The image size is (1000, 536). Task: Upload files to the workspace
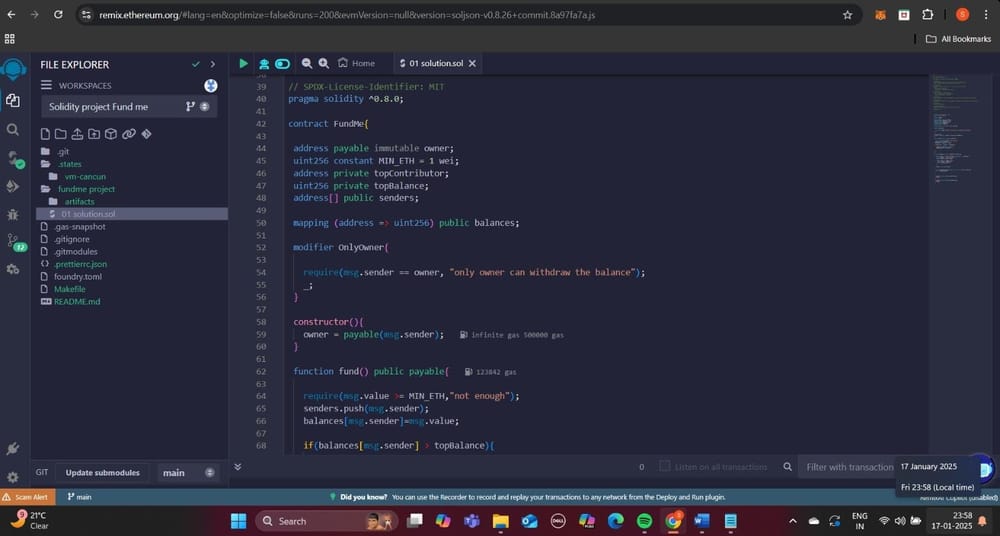coord(77,134)
